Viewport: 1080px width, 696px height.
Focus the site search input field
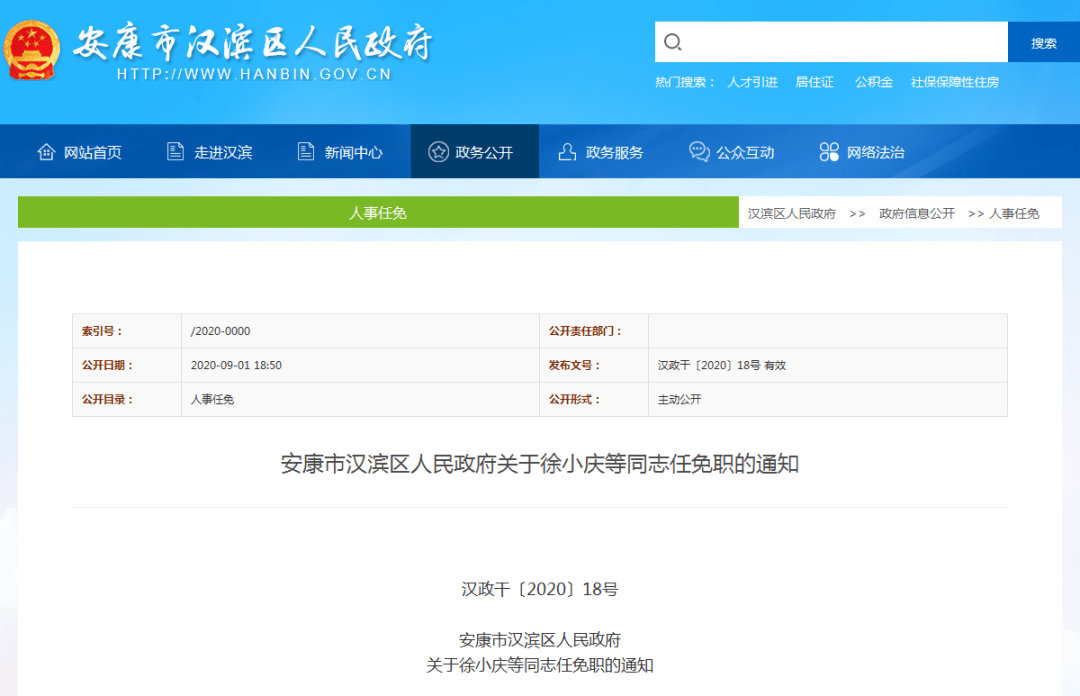tap(831, 42)
